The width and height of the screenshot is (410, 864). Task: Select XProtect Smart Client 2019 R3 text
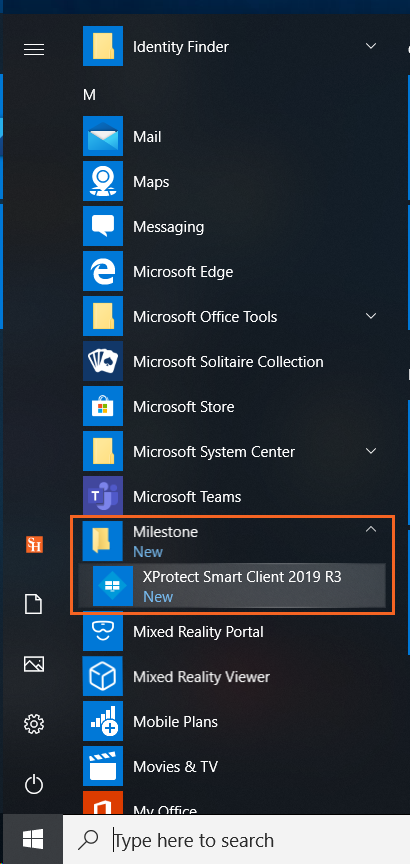[242, 577]
